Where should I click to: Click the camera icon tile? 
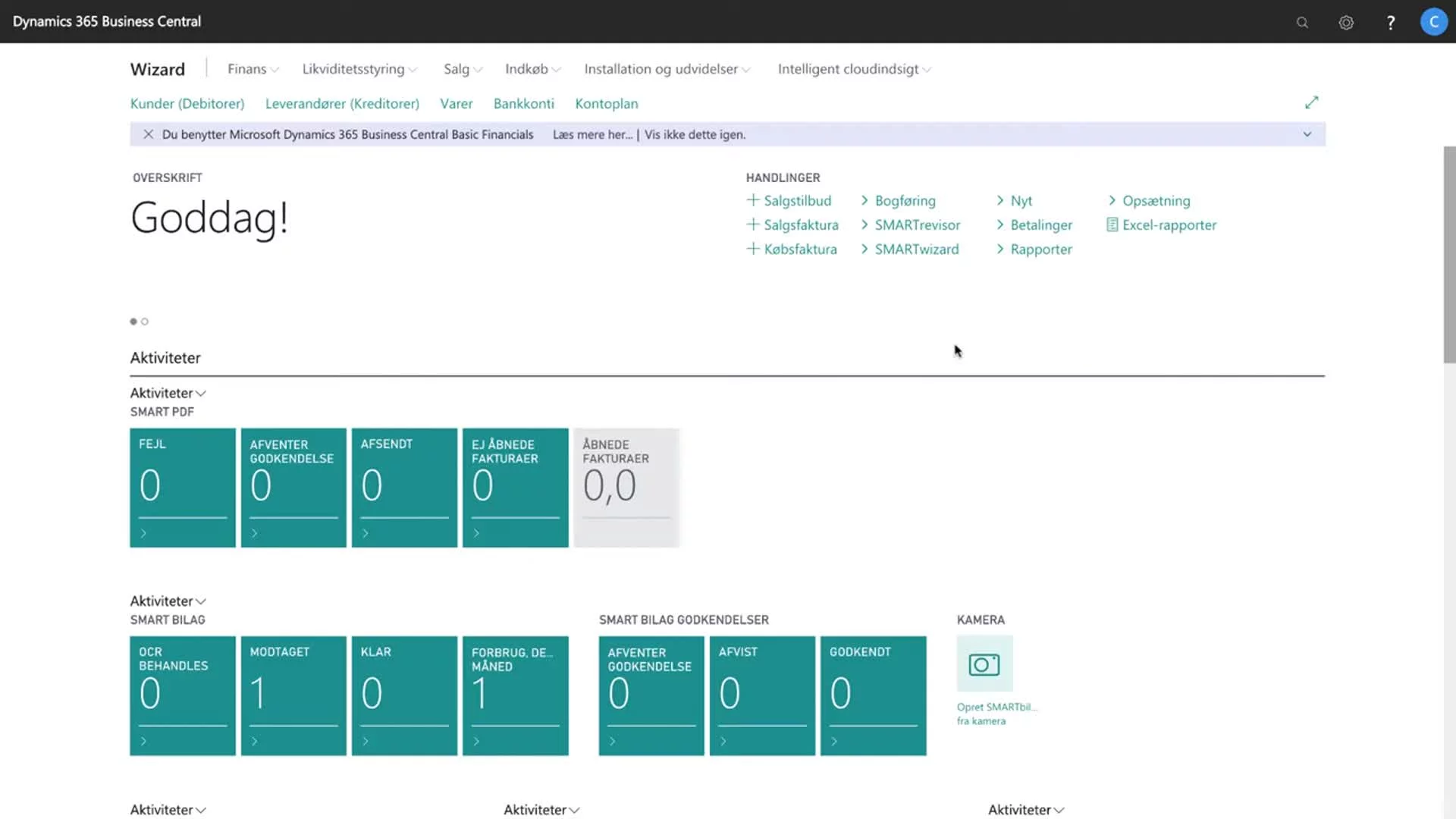point(984,664)
